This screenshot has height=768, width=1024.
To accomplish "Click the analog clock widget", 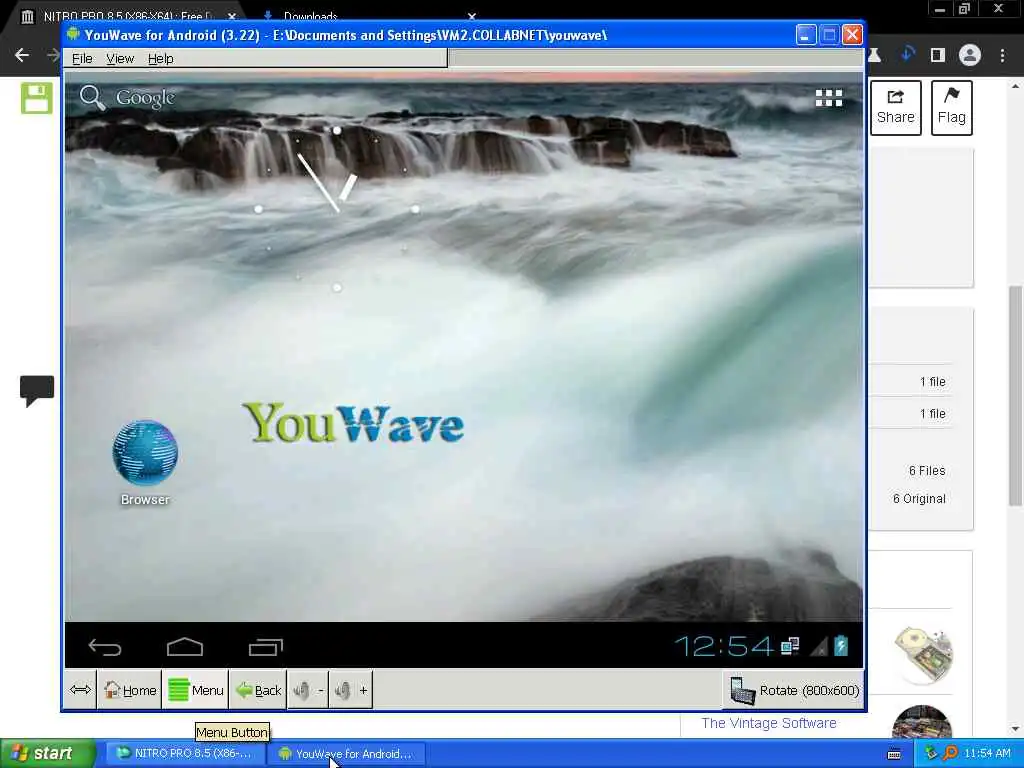I will coord(337,209).
